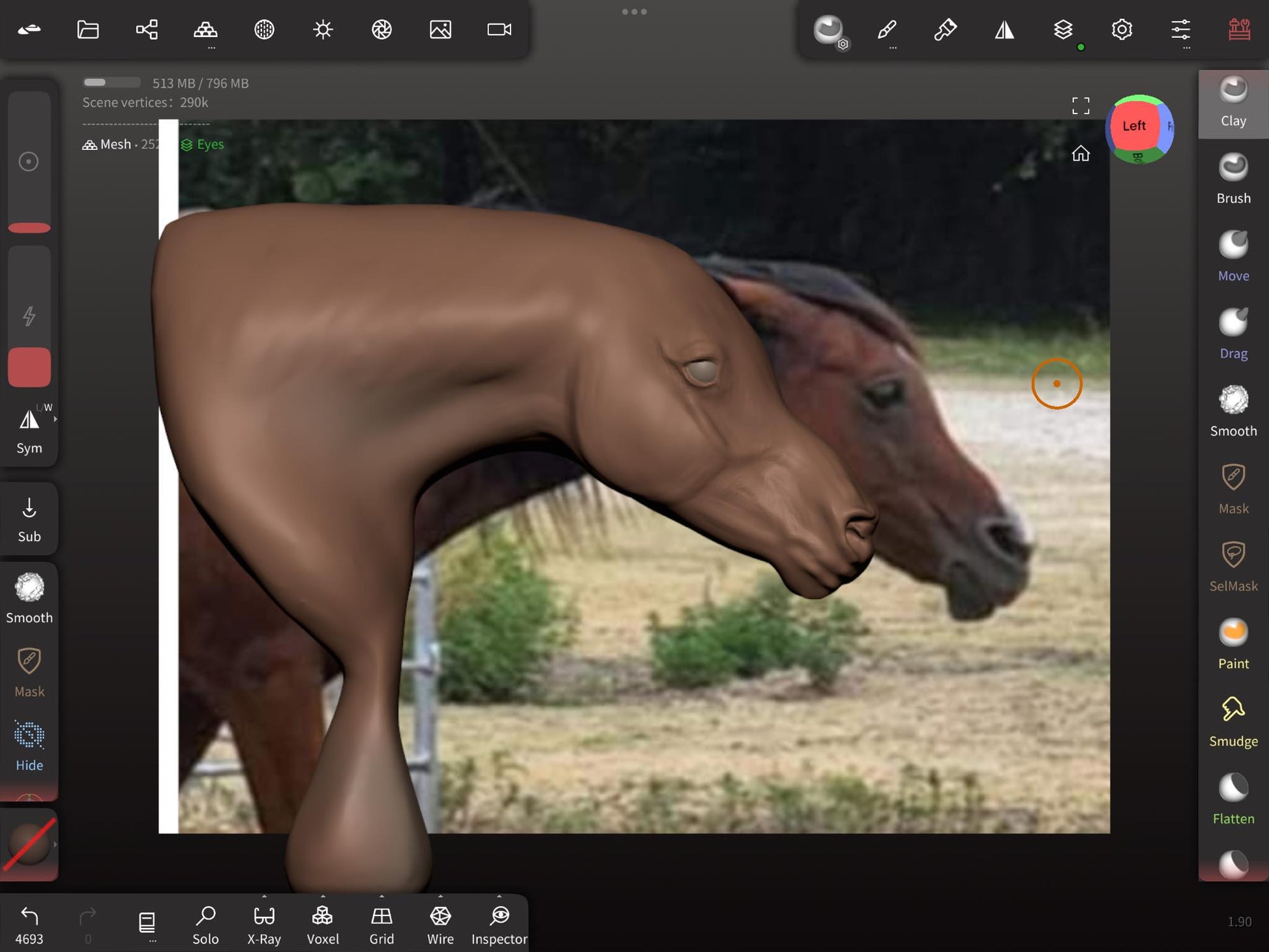Open the camera settings icon
The image size is (1269, 952).
(x=499, y=29)
